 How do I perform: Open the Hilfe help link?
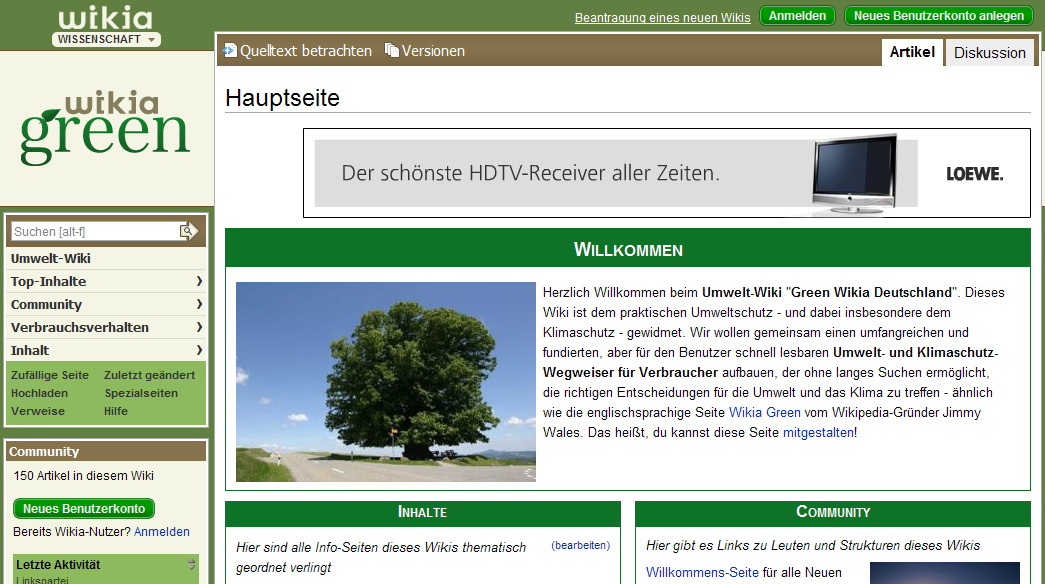coord(116,411)
